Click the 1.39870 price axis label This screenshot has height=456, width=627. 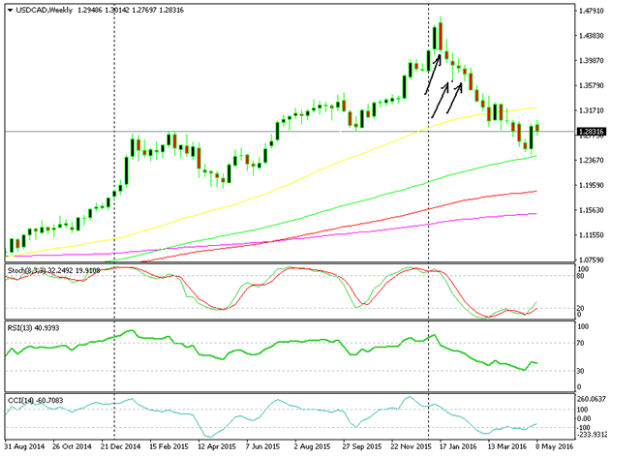pyautogui.click(x=591, y=61)
